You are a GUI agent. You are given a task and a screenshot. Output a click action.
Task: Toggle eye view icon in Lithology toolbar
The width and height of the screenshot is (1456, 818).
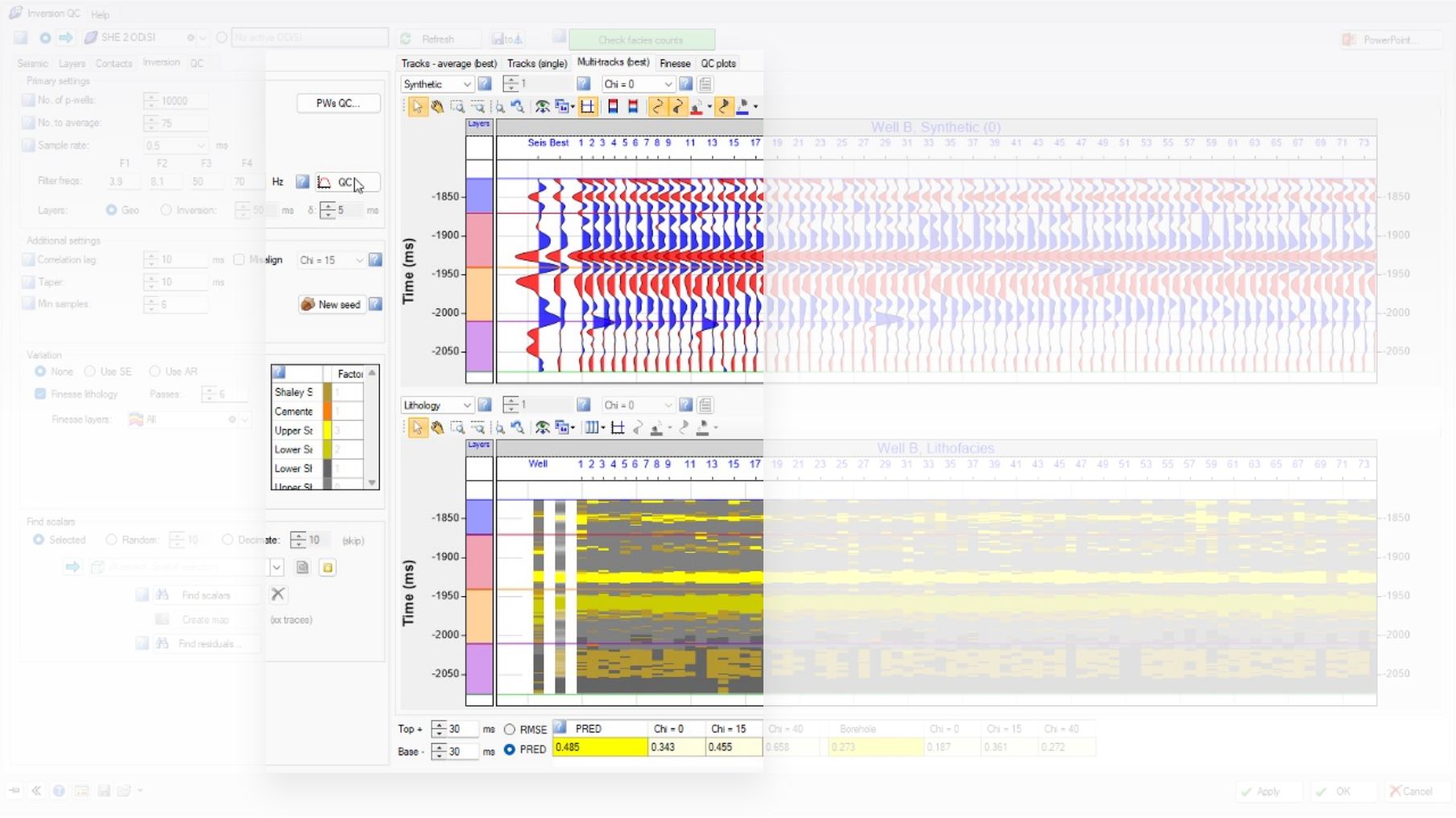[x=543, y=428]
